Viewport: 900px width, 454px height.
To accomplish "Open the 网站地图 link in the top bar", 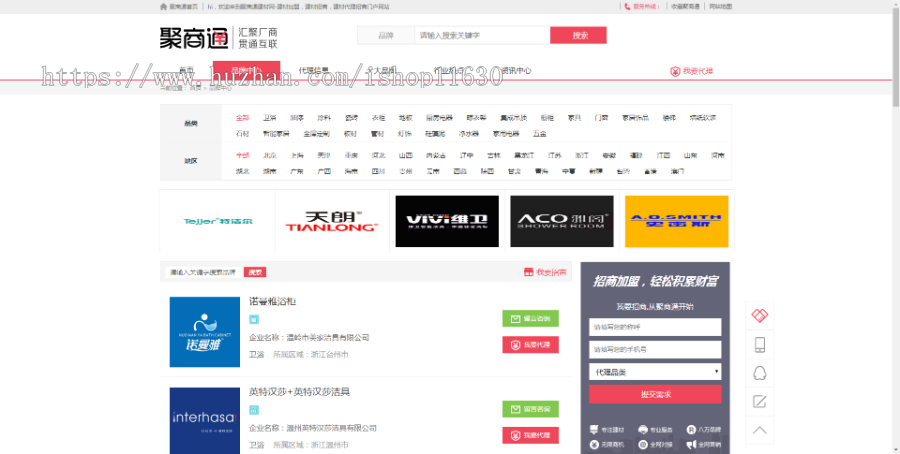I will point(720,6).
